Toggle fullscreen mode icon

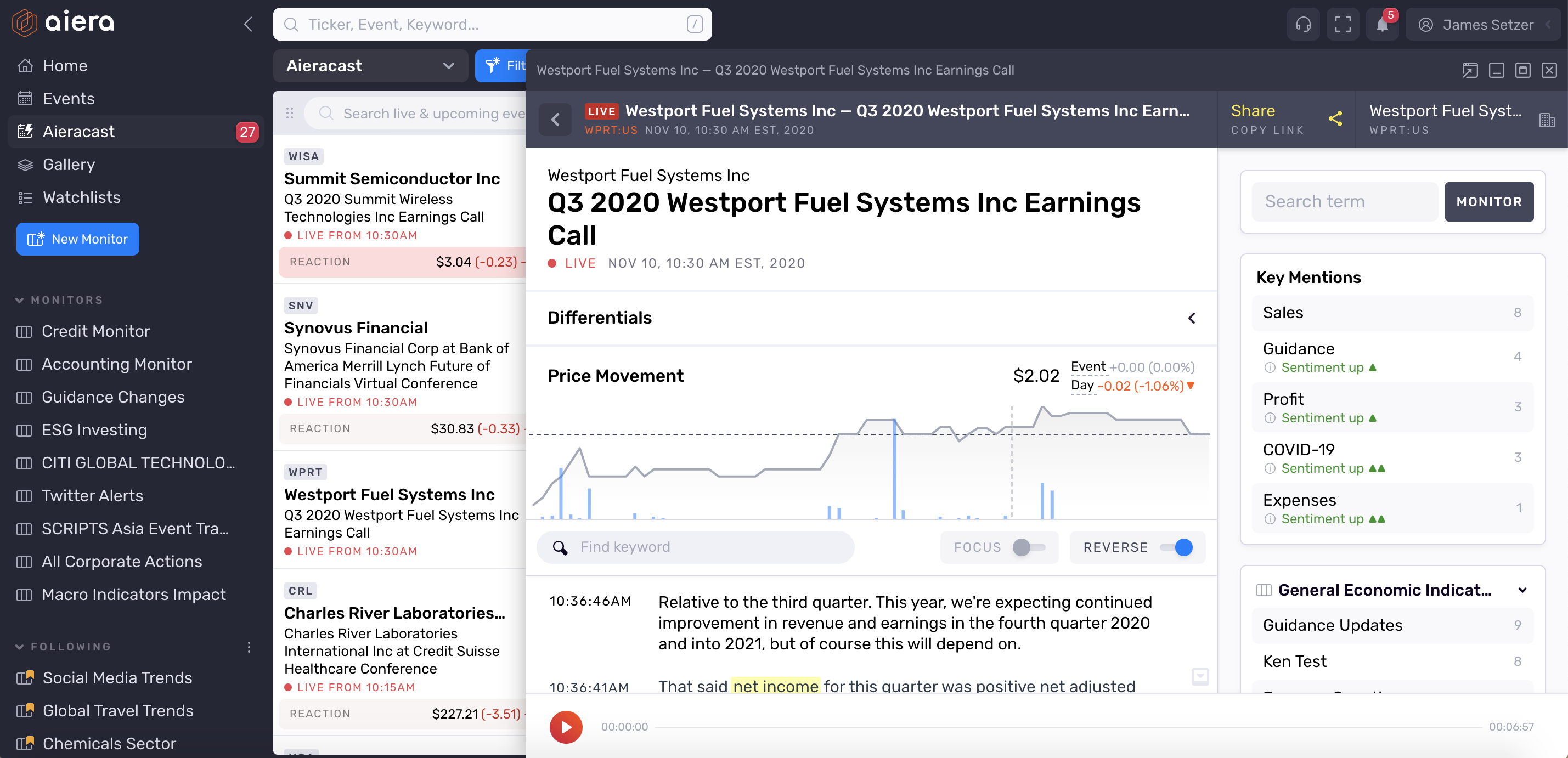click(1343, 24)
